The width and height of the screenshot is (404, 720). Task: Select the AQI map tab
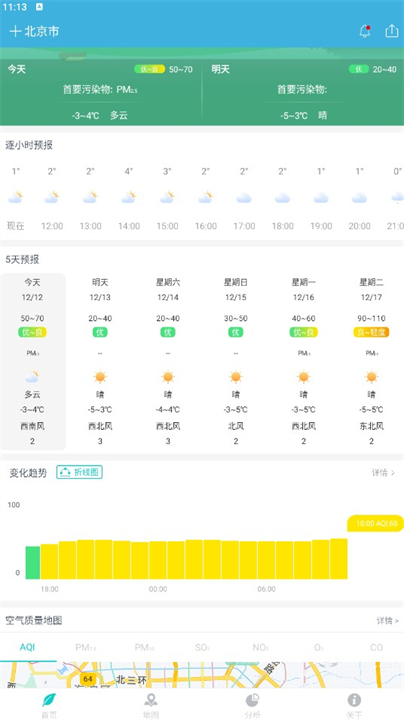coord(28,647)
